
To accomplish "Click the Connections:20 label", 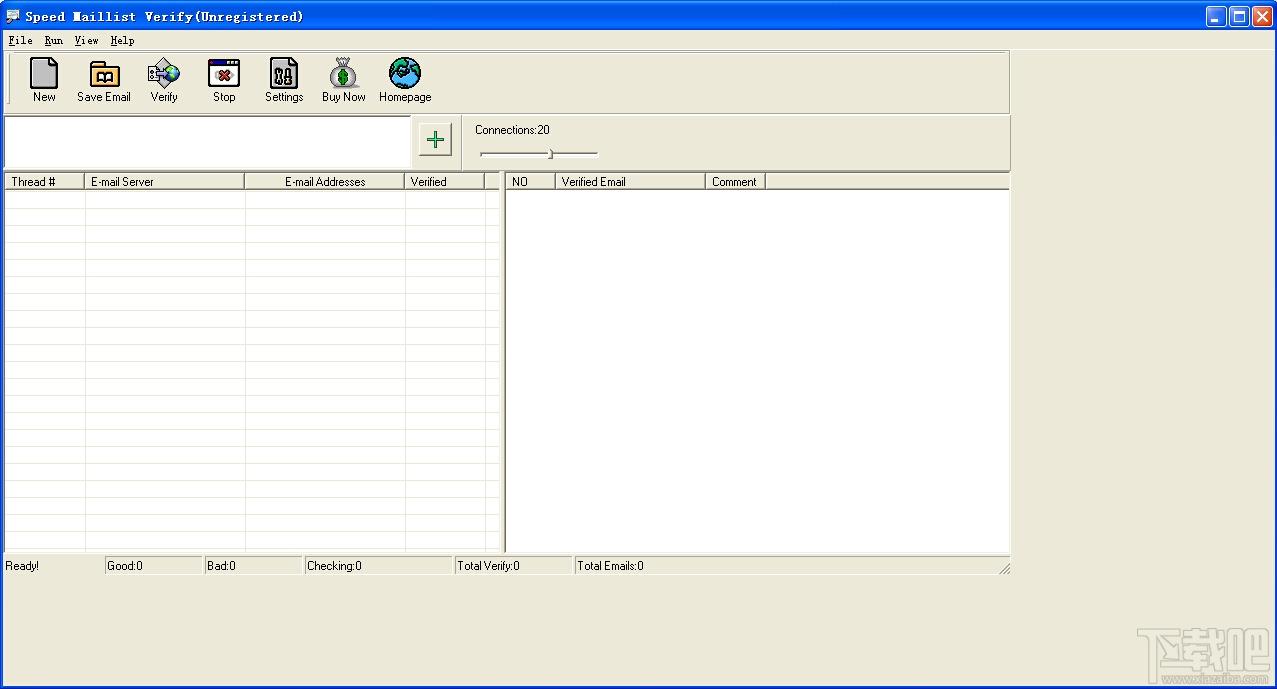I will tap(512, 130).
